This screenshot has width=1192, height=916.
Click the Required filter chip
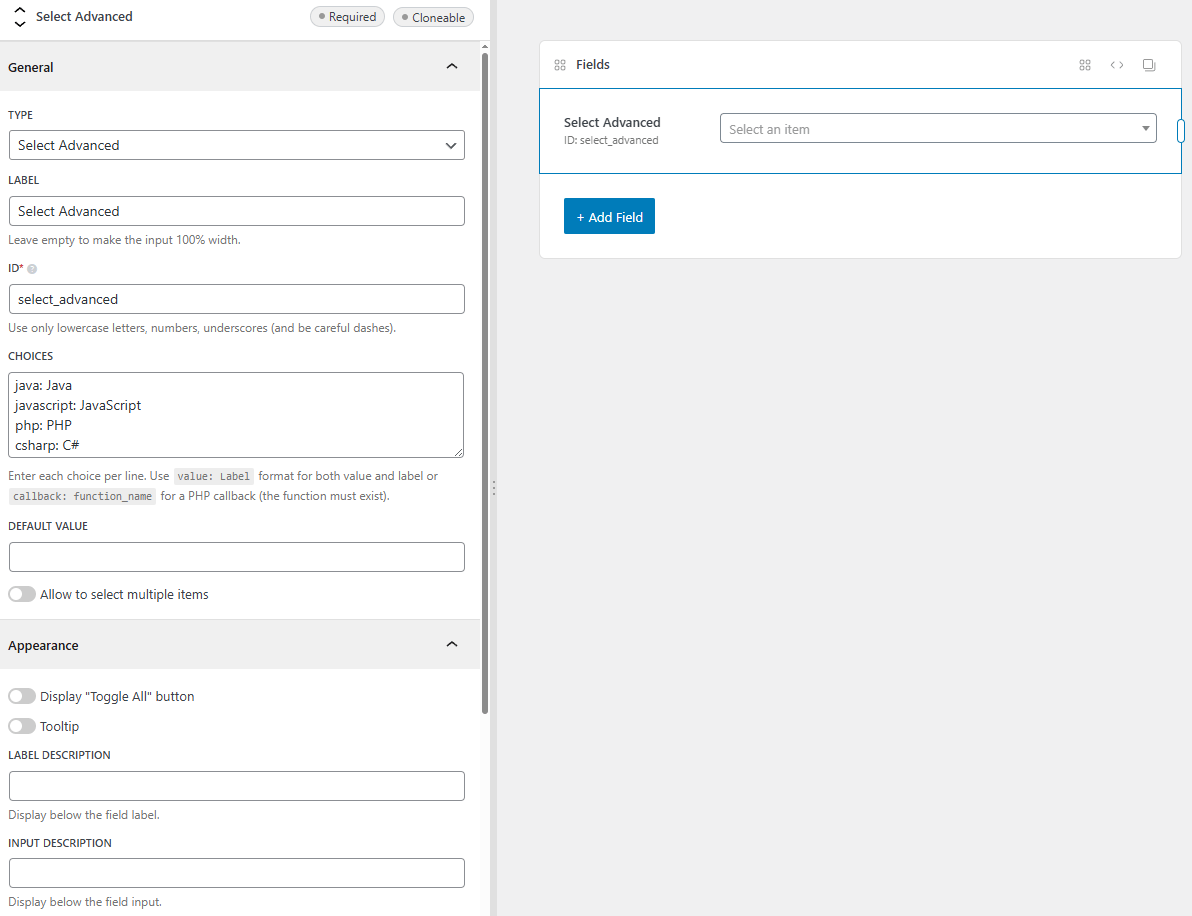[x=347, y=16]
